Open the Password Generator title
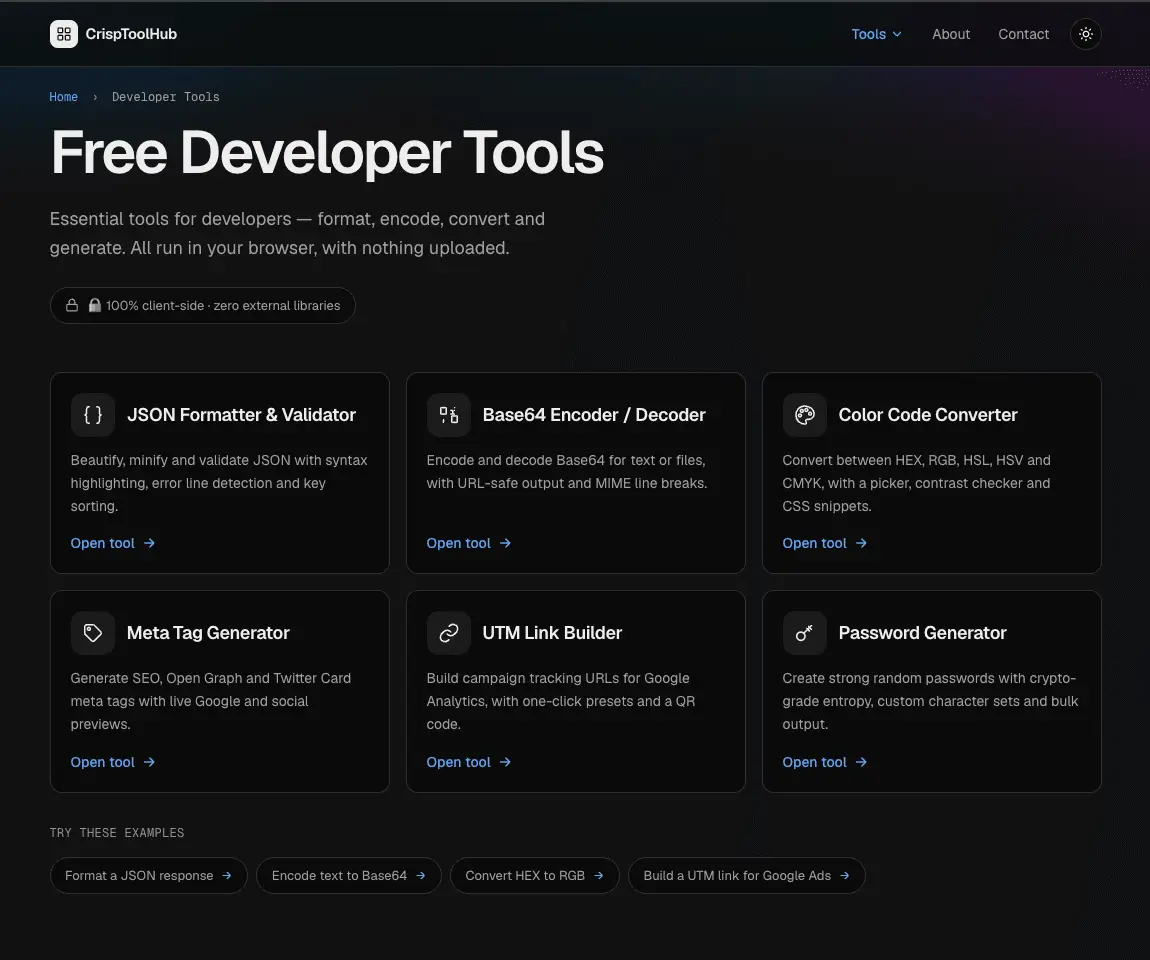 (x=923, y=633)
